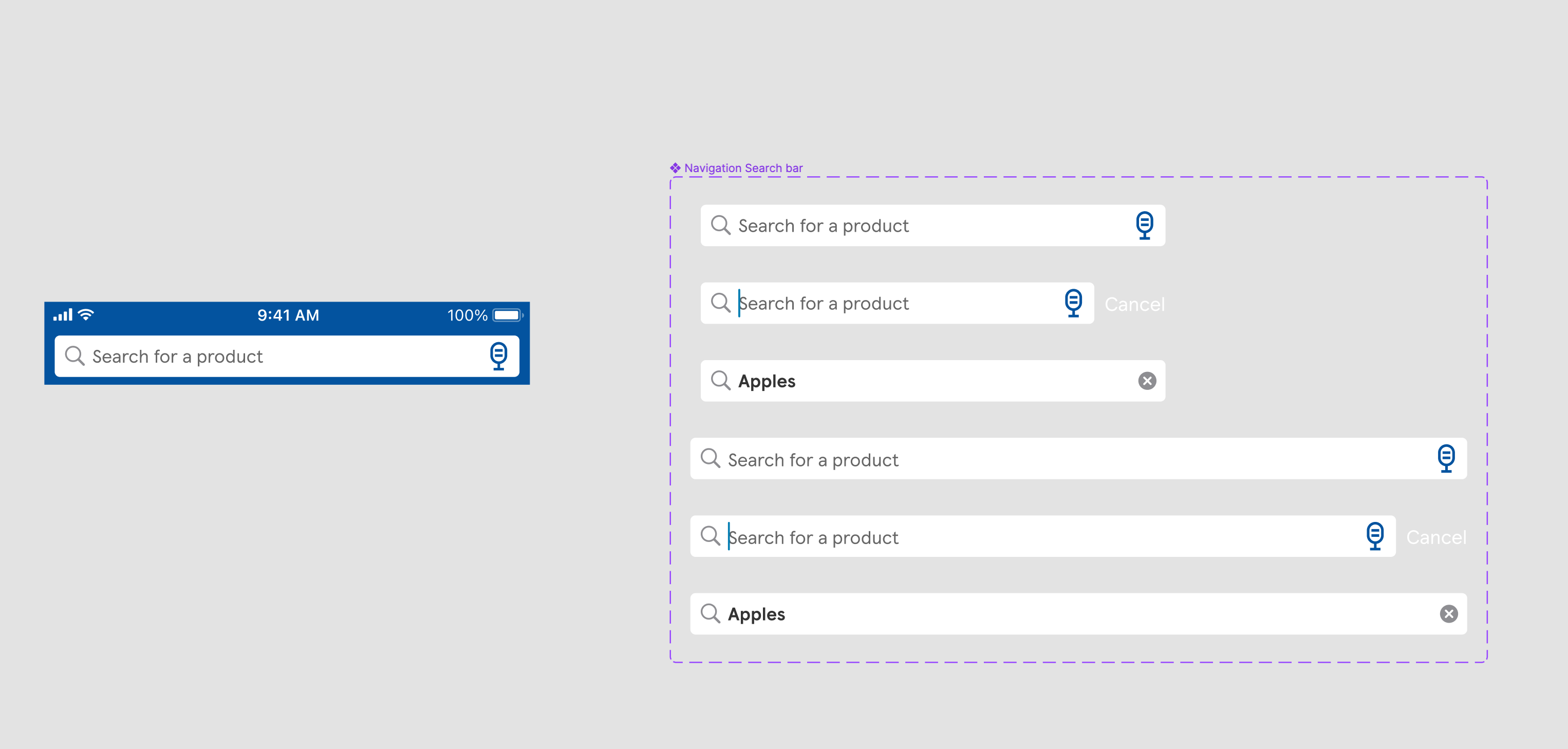Click the Navigation Search bar label
The width and height of the screenshot is (1568, 749).
click(x=737, y=167)
